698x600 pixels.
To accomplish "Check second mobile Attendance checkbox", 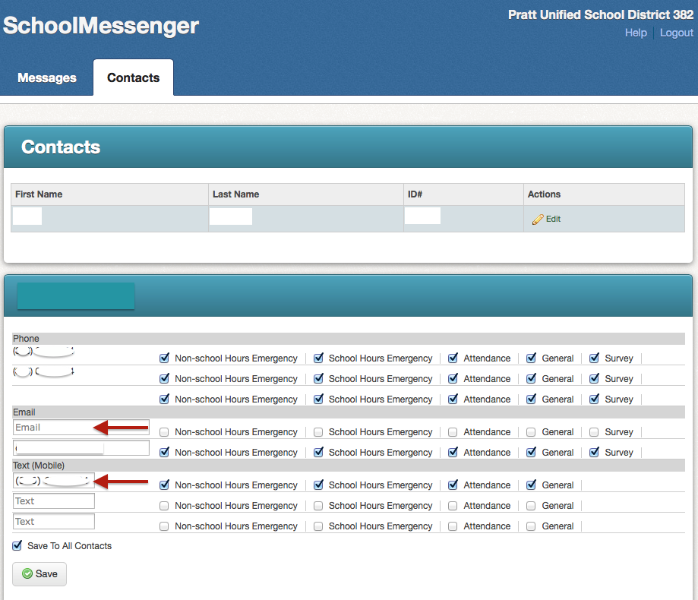I will [453, 506].
